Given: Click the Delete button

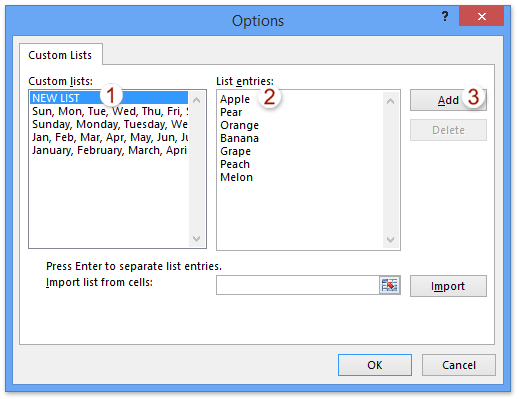Looking at the screenshot, I should [448, 130].
